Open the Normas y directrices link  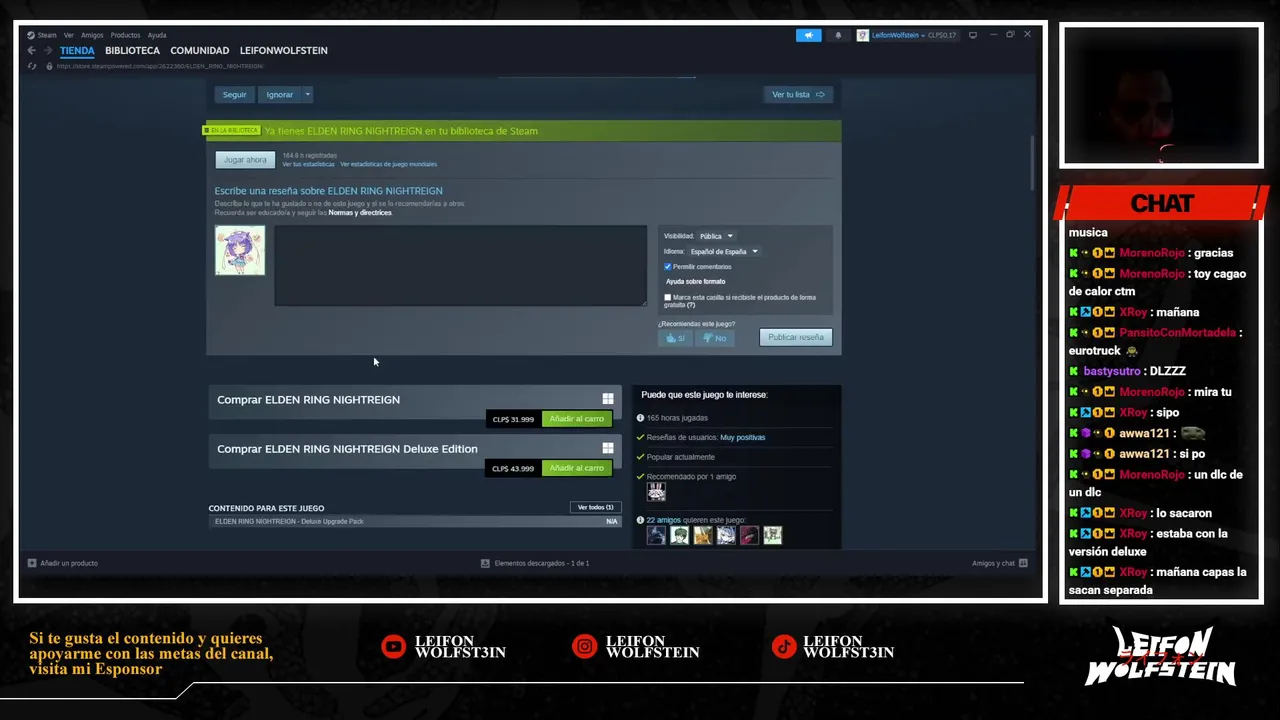[x=360, y=213]
